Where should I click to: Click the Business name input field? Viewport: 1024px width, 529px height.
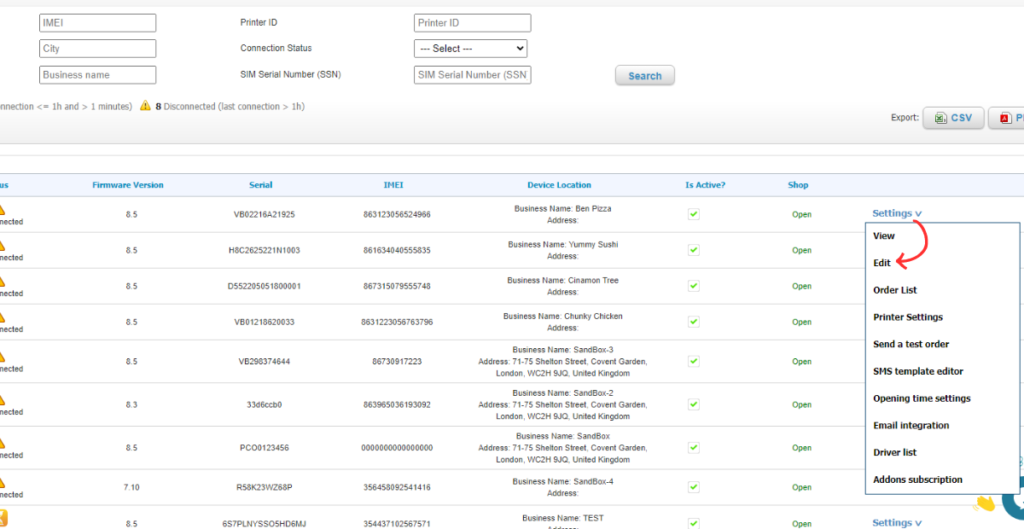point(98,75)
